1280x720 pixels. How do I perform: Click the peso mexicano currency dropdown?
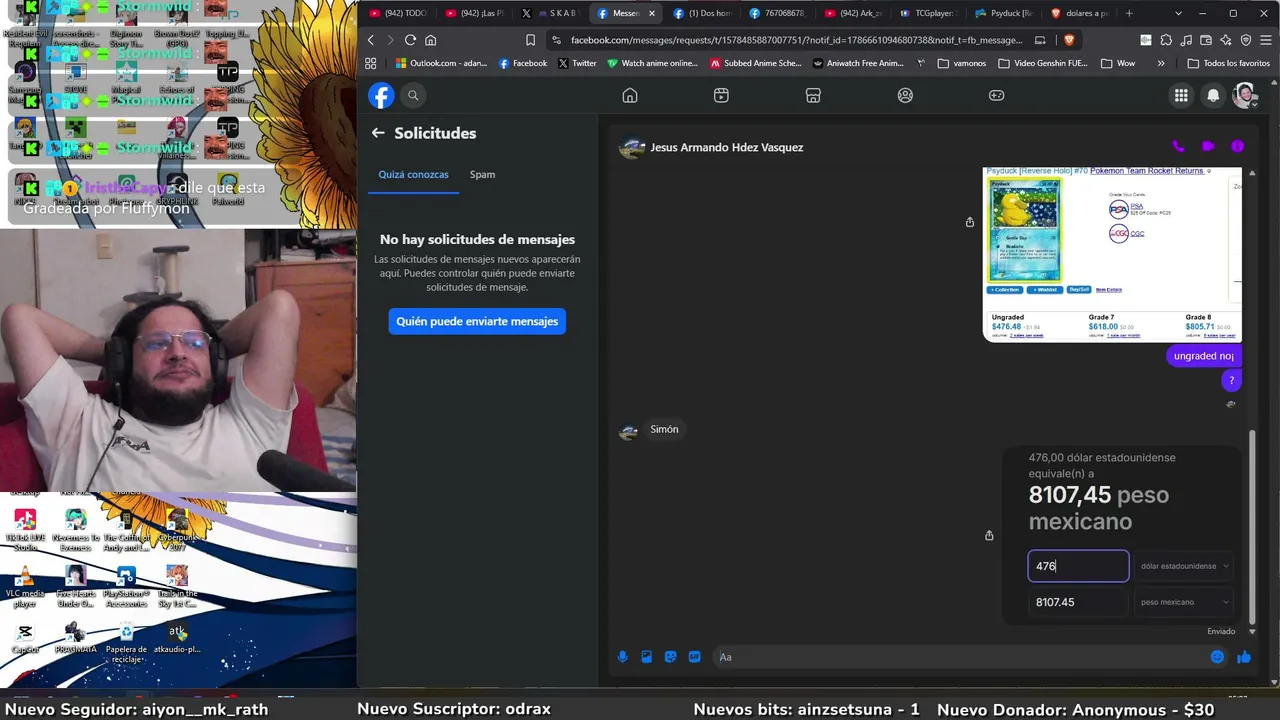[1184, 602]
